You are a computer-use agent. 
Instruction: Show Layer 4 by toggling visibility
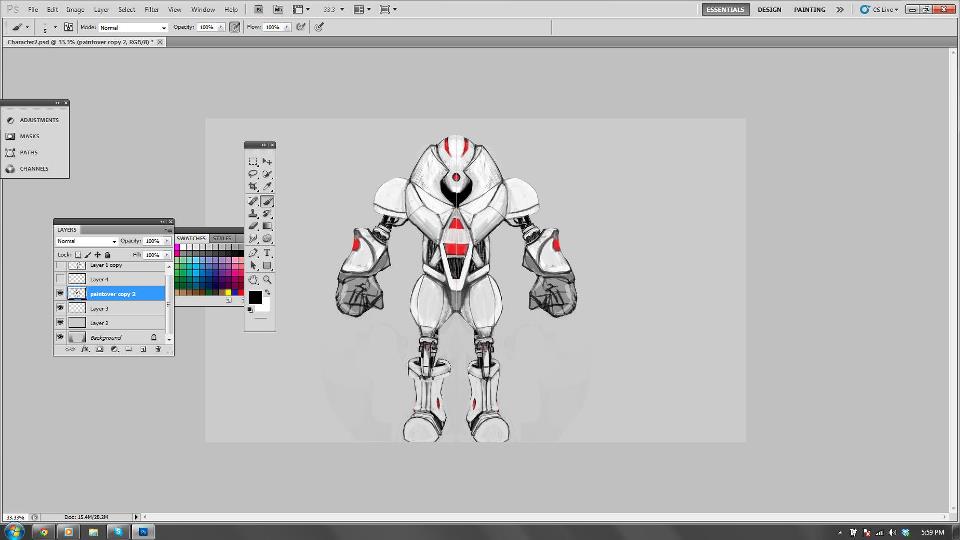[x=60, y=279]
